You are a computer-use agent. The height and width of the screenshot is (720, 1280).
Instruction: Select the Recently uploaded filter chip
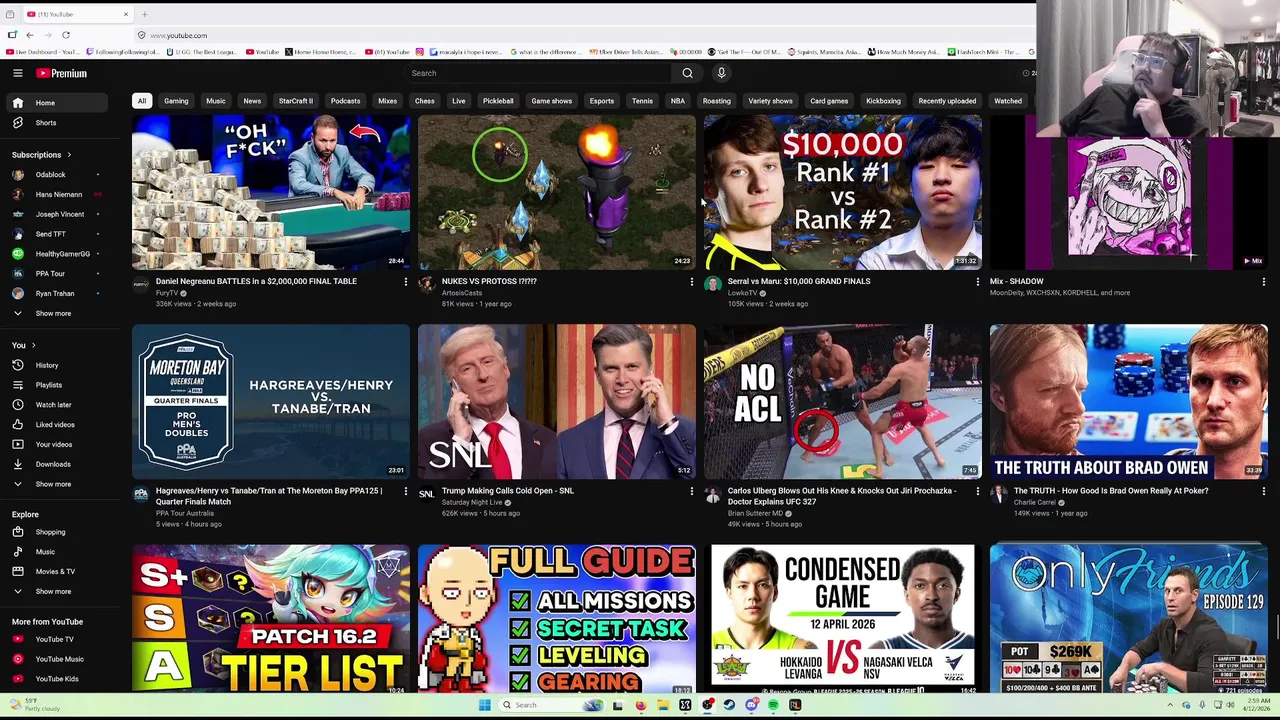pos(947,101)
